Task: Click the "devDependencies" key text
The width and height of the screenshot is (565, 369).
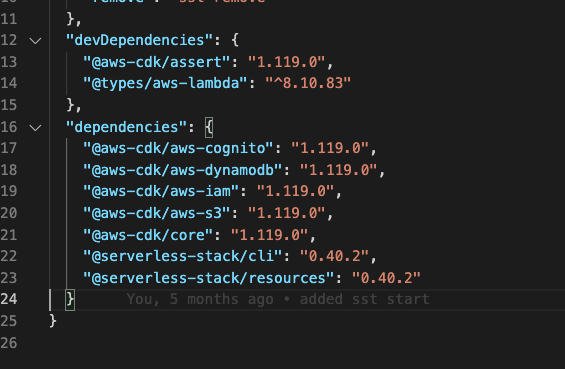Action: [x=139, y=40]
